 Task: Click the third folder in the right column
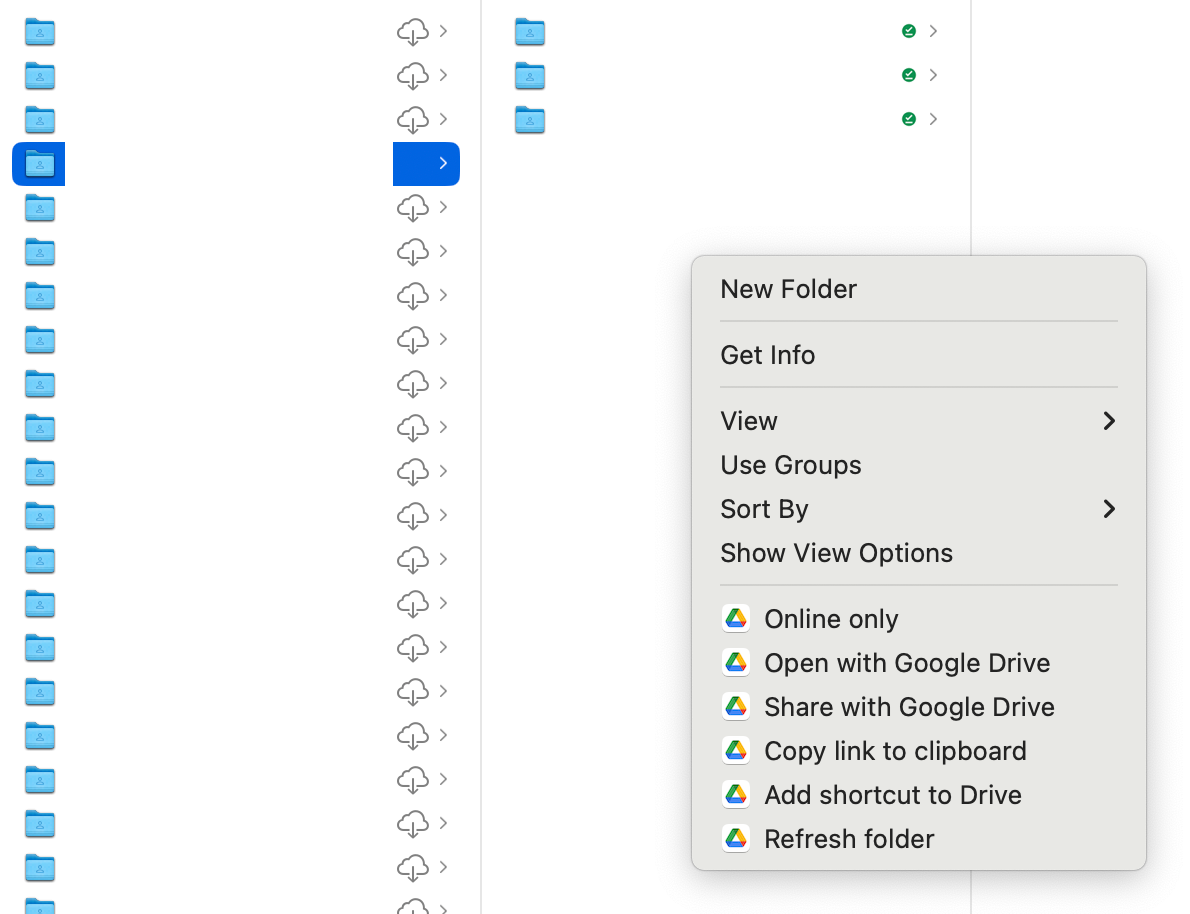point(529,120)
